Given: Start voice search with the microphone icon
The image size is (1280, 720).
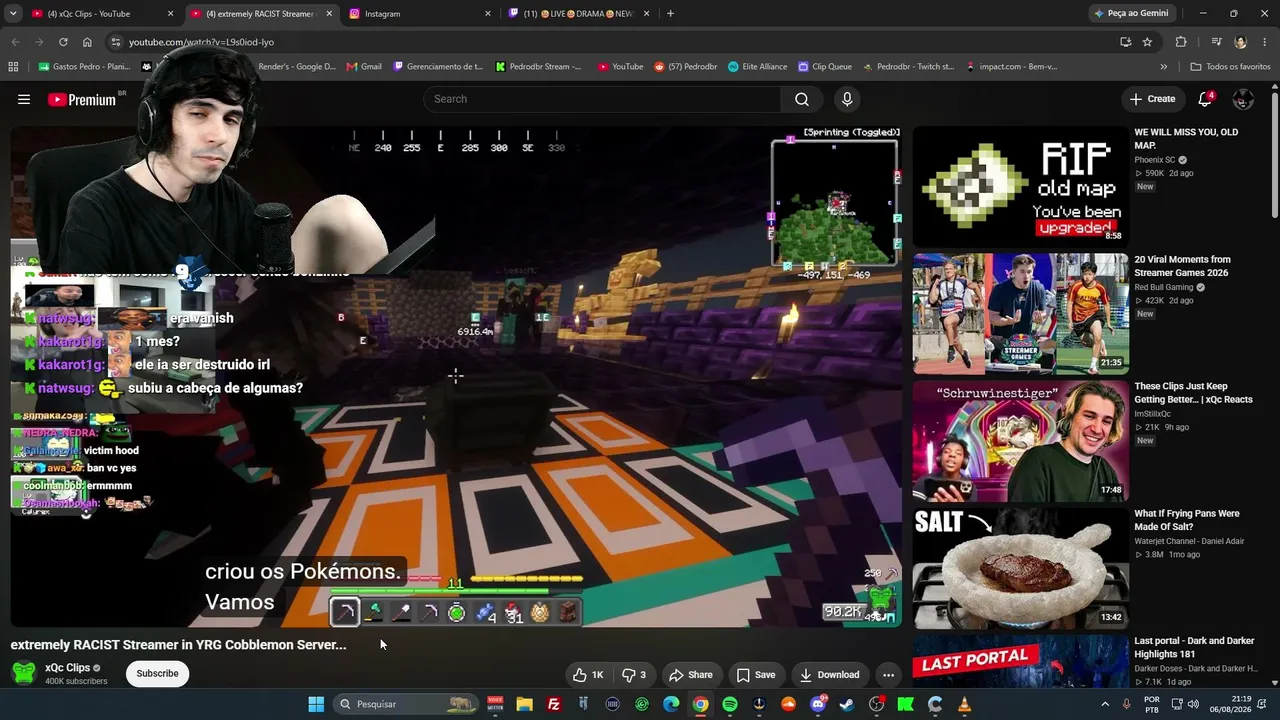Looking at the screenshot, I should (x=847, y=99).
